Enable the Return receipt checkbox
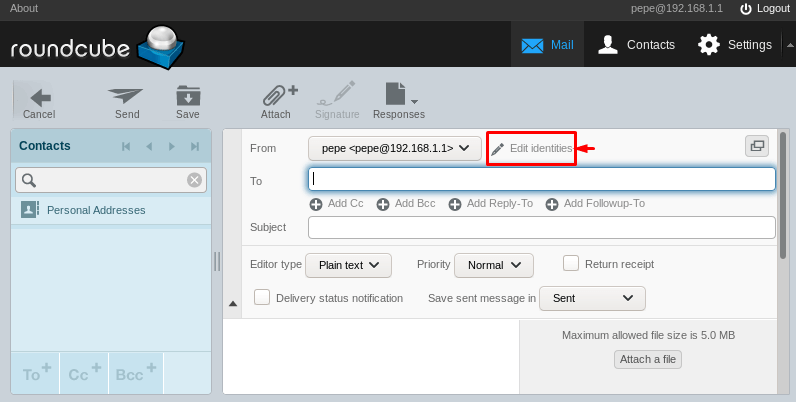Screen dimensions: 796x402 point(571,263)
